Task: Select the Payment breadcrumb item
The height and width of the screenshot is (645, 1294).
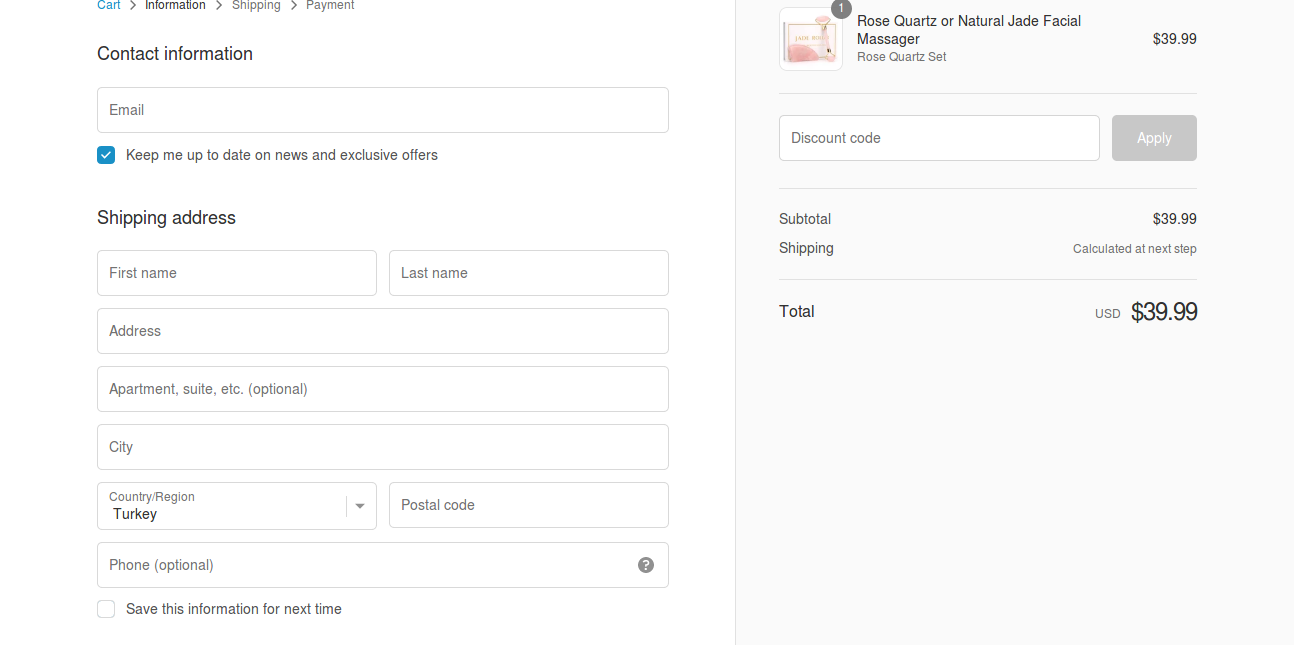Action: pyautogui.click(x=330, y=5)
